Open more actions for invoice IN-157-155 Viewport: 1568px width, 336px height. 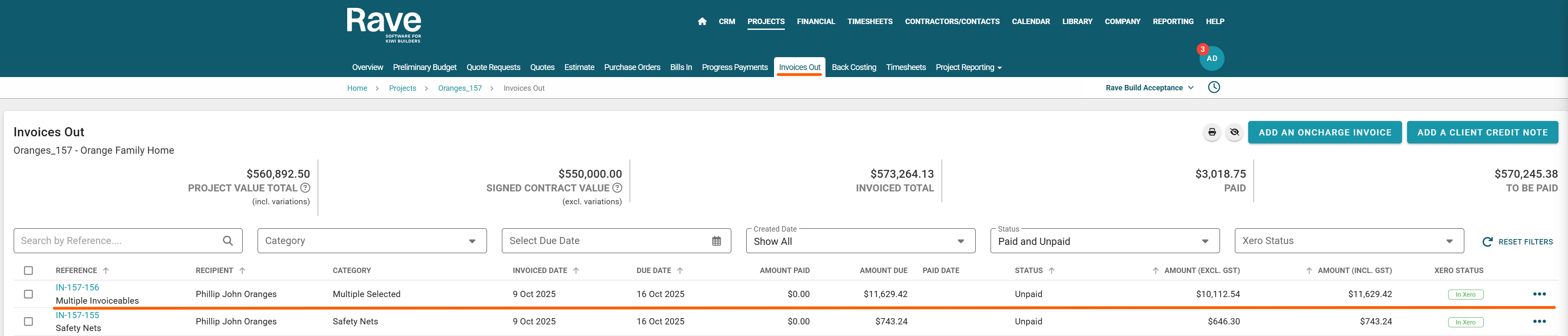point(1539,321)
